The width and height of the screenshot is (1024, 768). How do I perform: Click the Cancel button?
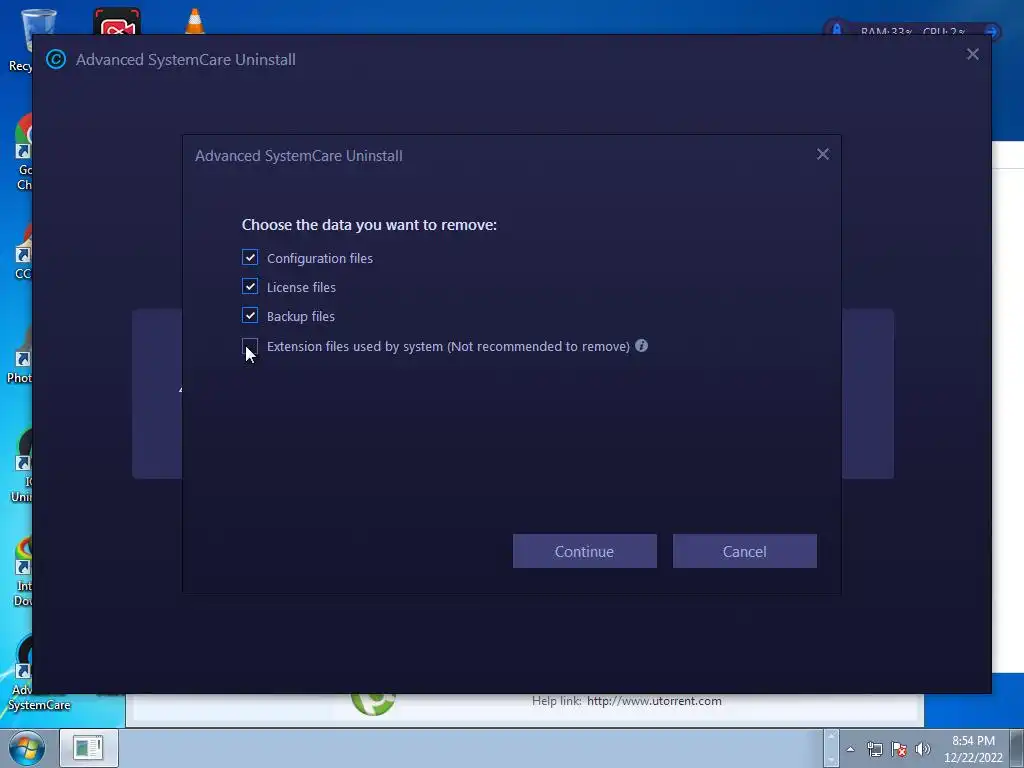click(x=744, y=551)
